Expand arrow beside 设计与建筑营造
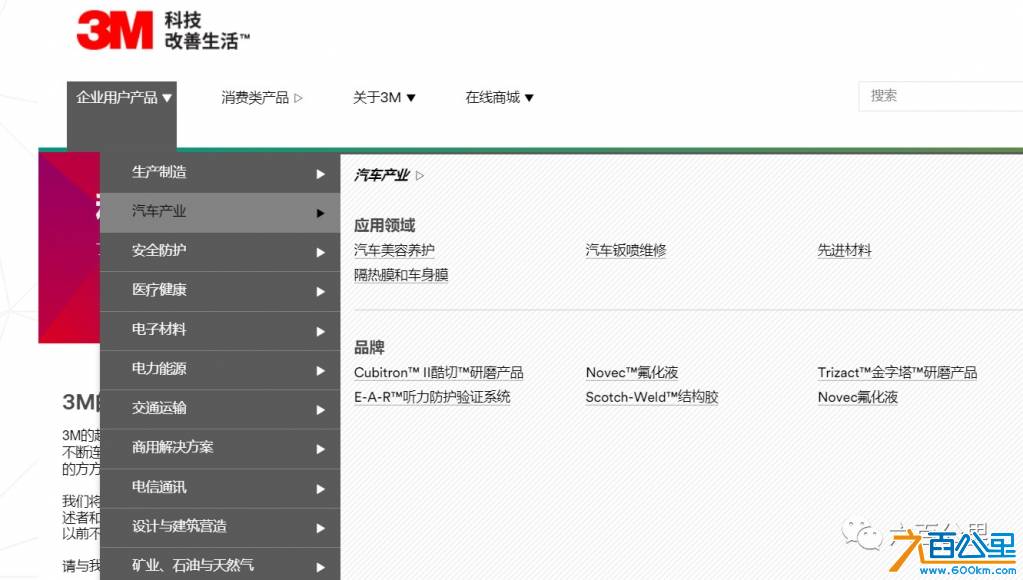 point(320,528)
